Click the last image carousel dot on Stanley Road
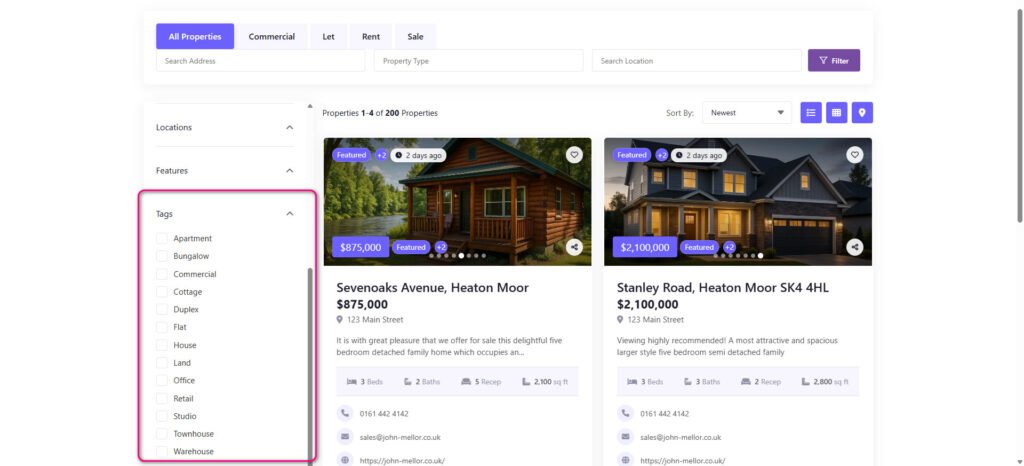The height and width of the screenshot is (466, 1024). point(761,256)
